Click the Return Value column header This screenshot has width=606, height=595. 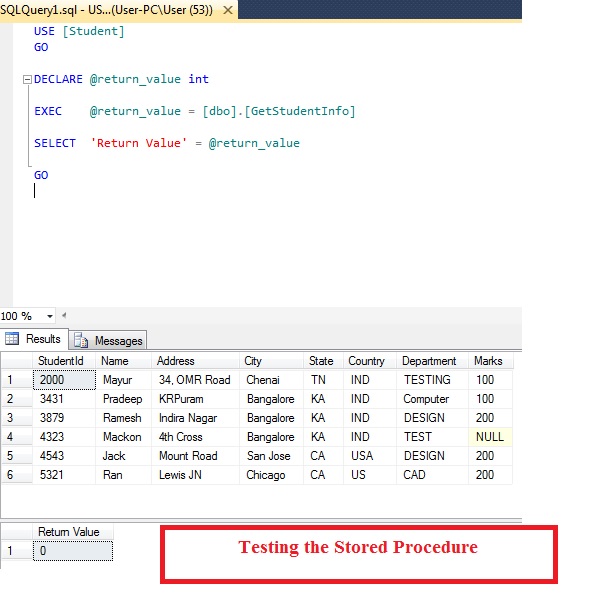point(73,532)
